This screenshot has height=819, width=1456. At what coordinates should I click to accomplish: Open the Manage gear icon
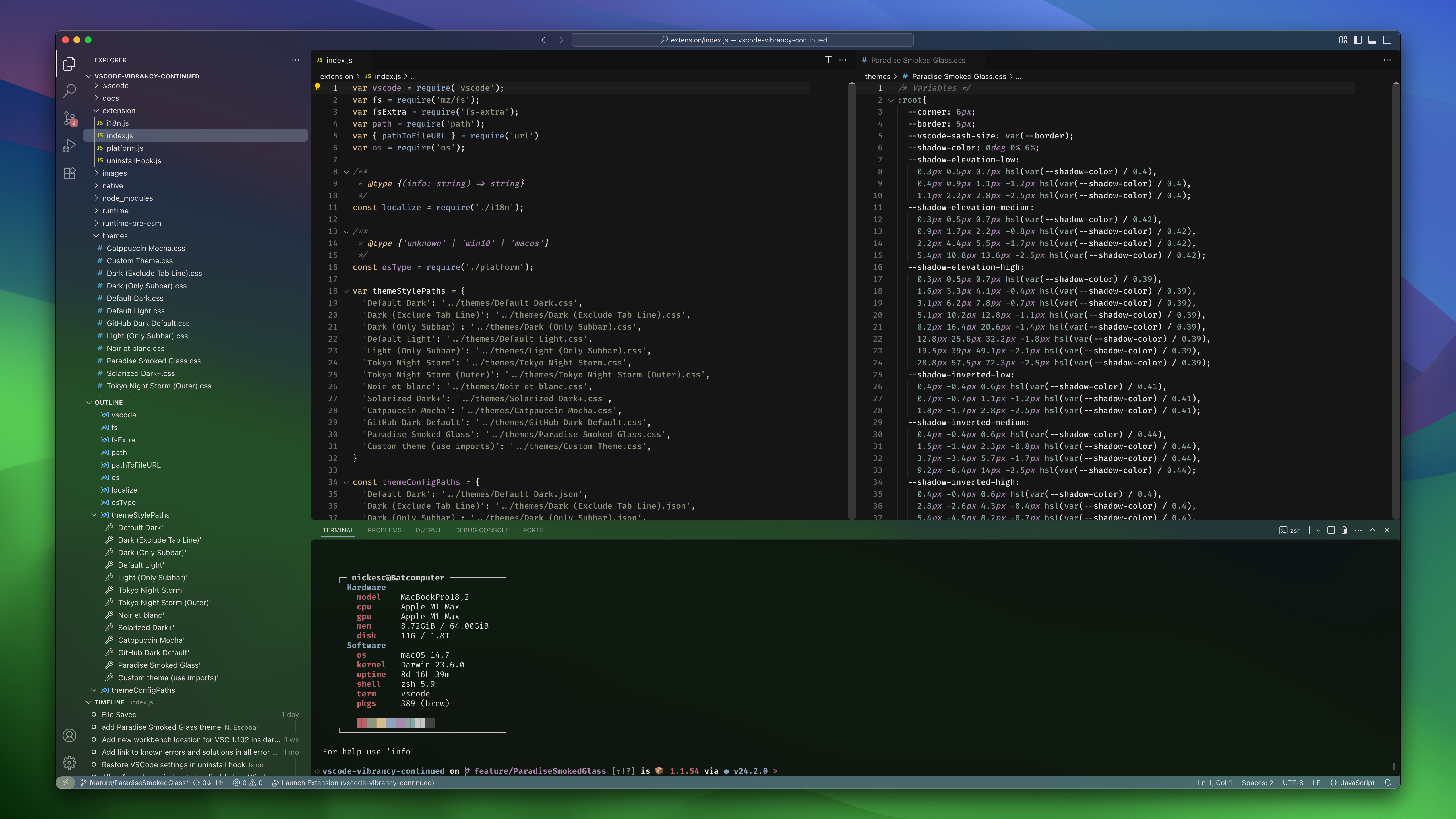[x=69, y=763]
